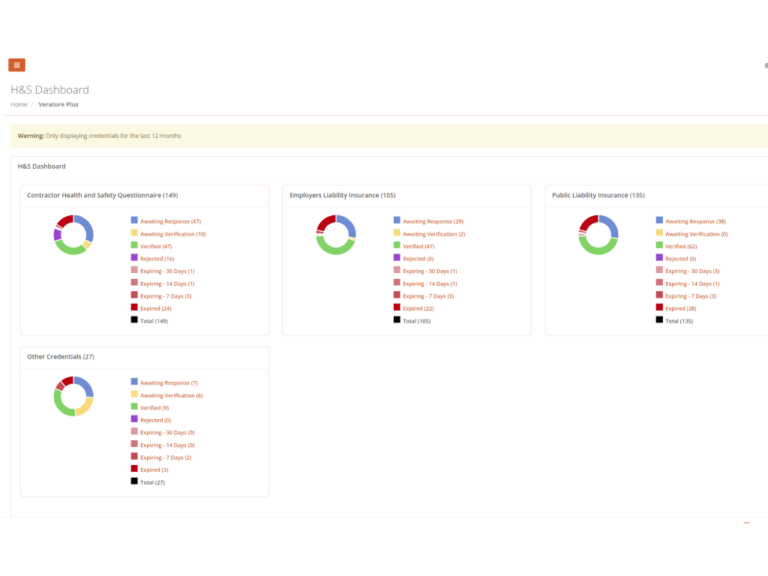The height and width of the screenshot is (576, 768).
Task: Click green swatch beside Verified (62)
Action: point(659,245)
